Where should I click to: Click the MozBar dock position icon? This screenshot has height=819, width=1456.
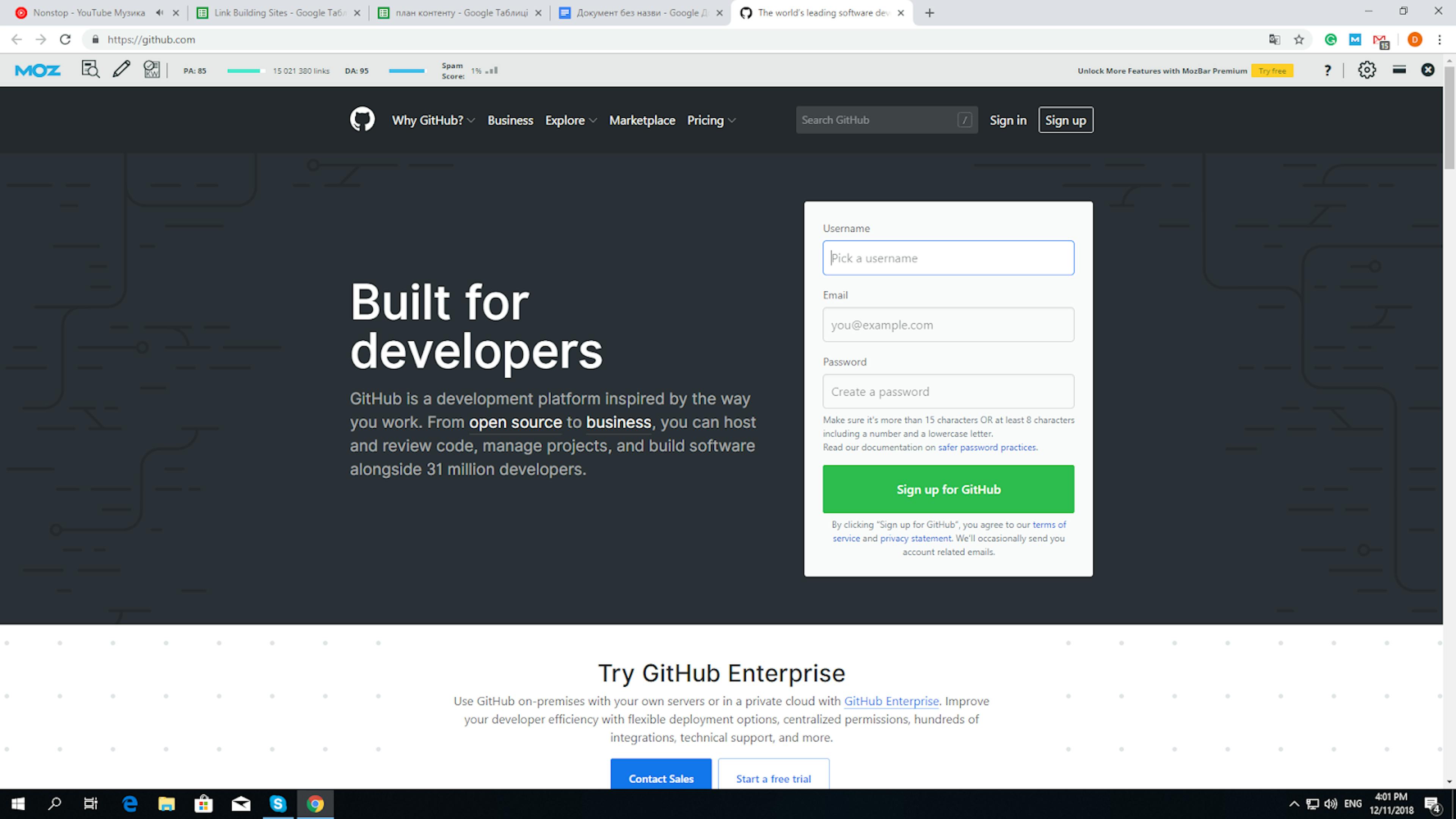pyautogui.click(x=1399, y=69)
